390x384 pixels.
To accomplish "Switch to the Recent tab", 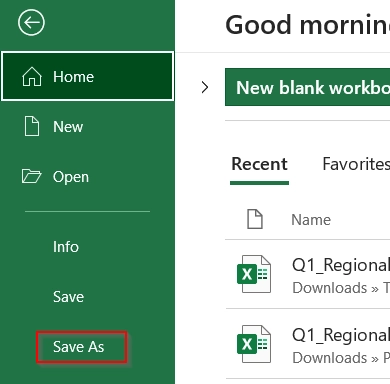I will 259,164.
